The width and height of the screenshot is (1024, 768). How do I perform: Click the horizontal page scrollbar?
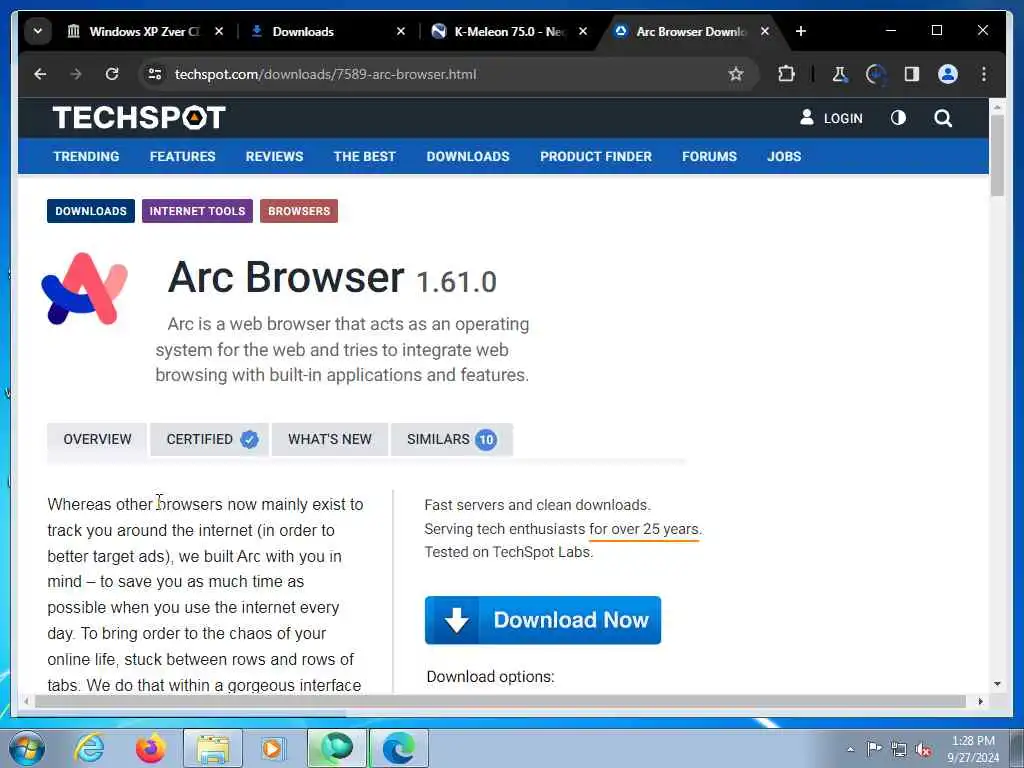click(500, 701)
